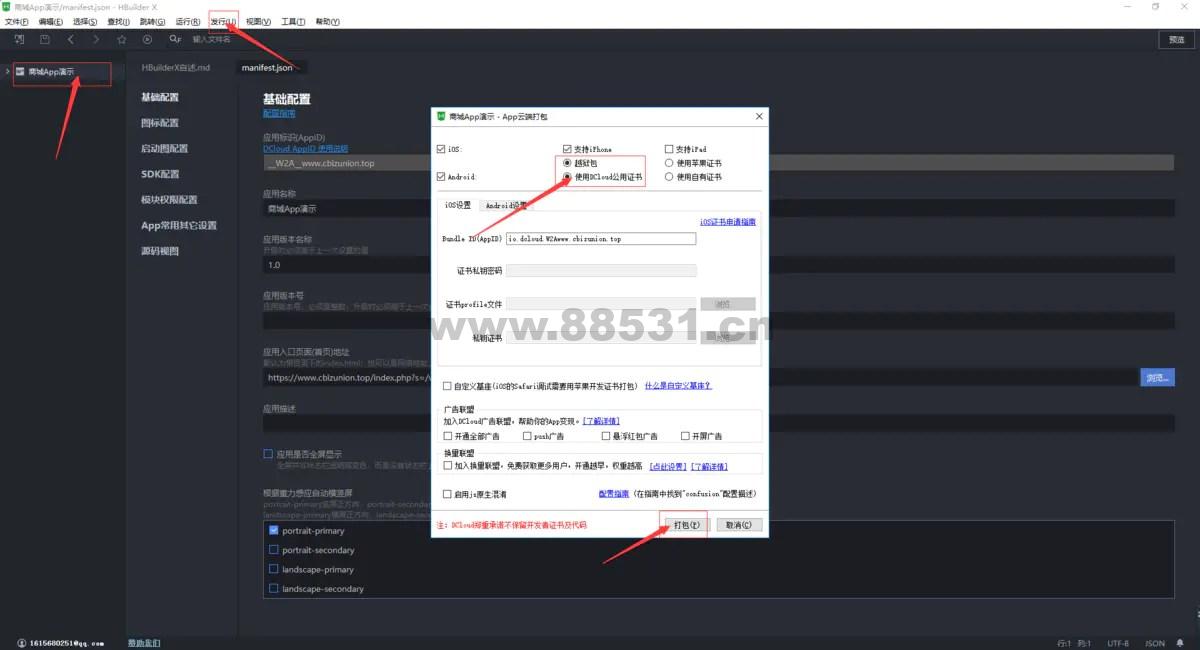This screenshot has height=650, width=1200.
Task: Open the 运行(R) menu
Action: (188, 21)
